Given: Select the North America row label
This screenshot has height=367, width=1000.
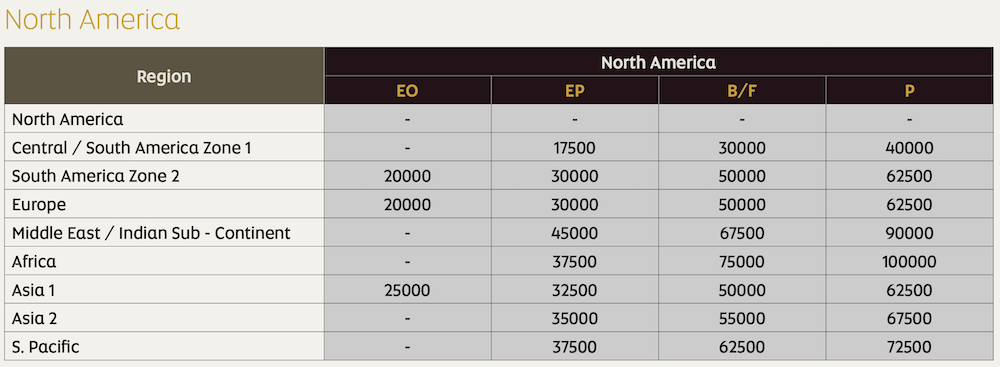Looking at the screenshot, I should point(68,119).
